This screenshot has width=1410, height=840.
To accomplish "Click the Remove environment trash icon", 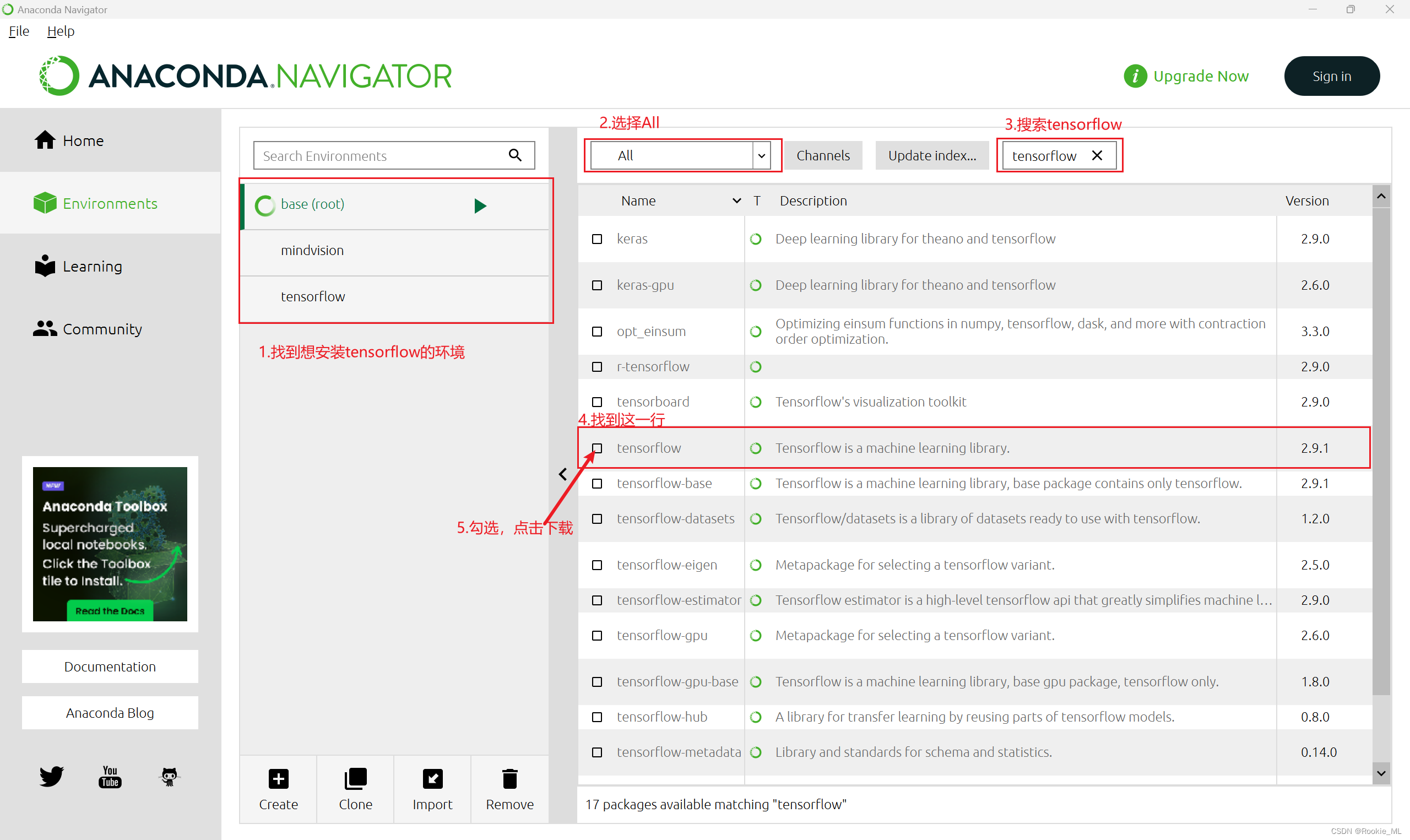I will 509,779.
